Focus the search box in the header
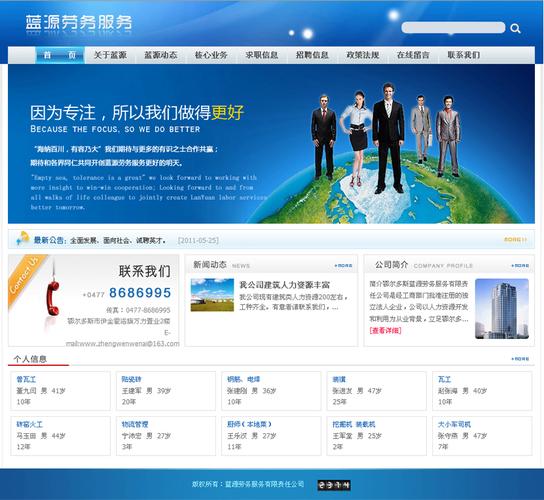Viewport: 544px width, 500px height. [453, 27]
